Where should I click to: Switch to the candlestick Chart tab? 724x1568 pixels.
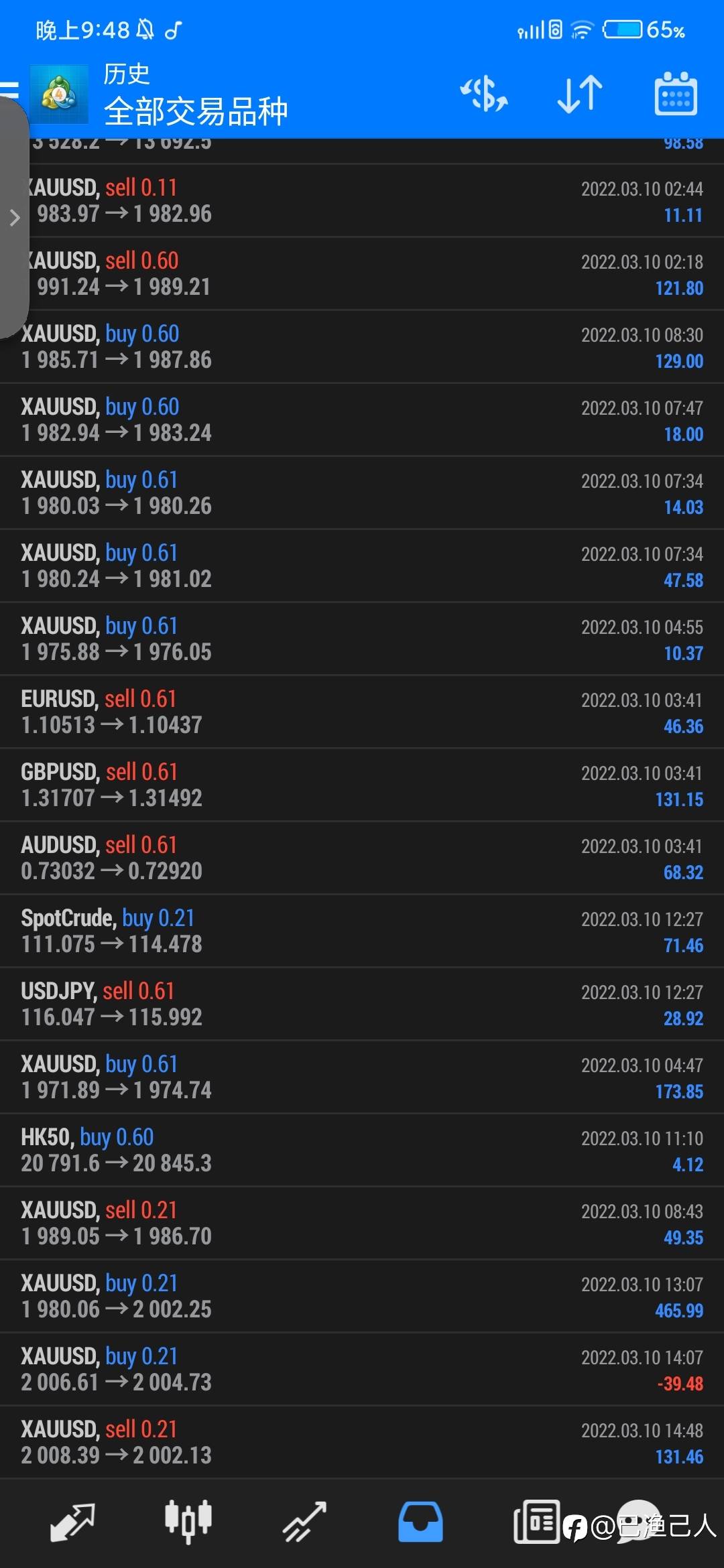tap(188, 1521)
